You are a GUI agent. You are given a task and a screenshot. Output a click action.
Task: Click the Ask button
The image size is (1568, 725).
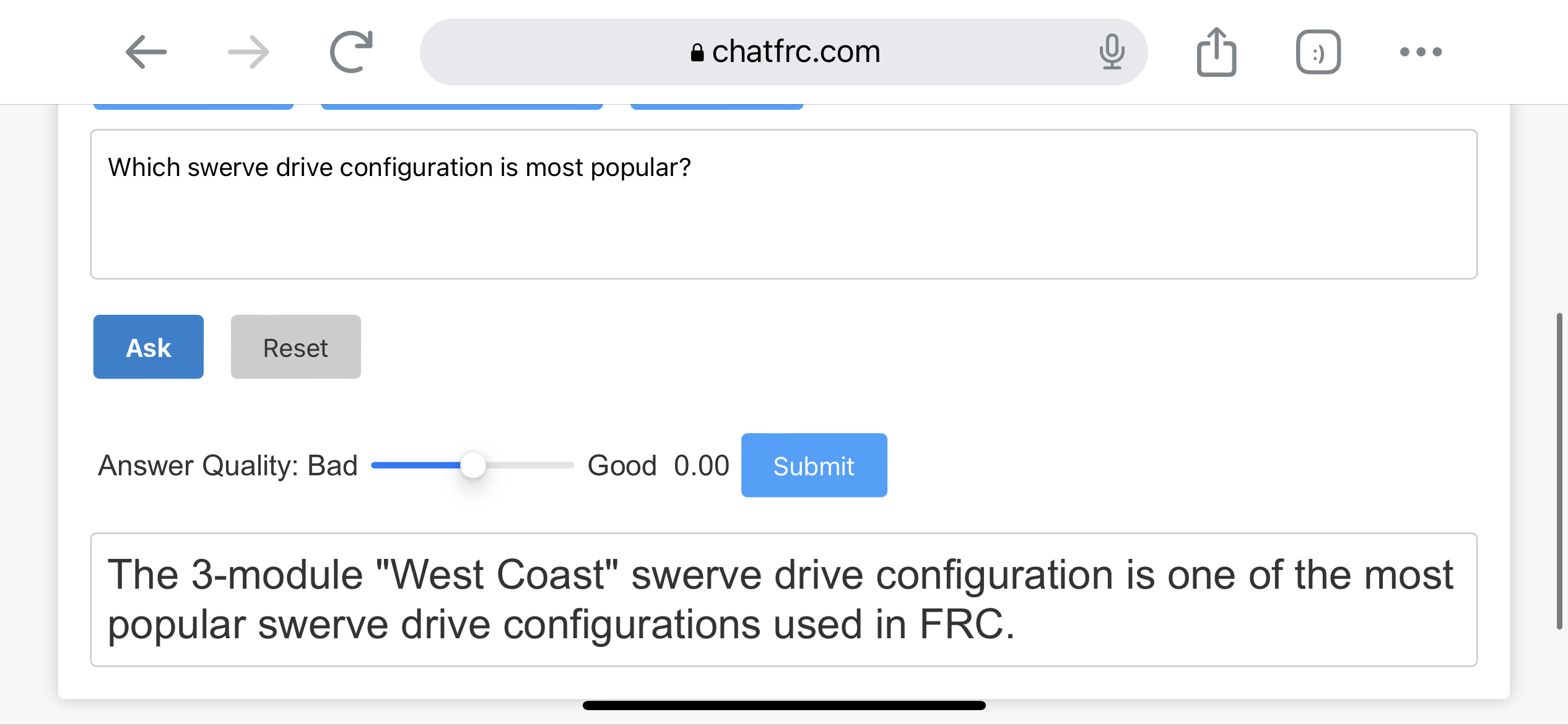(x=149, y=347)
